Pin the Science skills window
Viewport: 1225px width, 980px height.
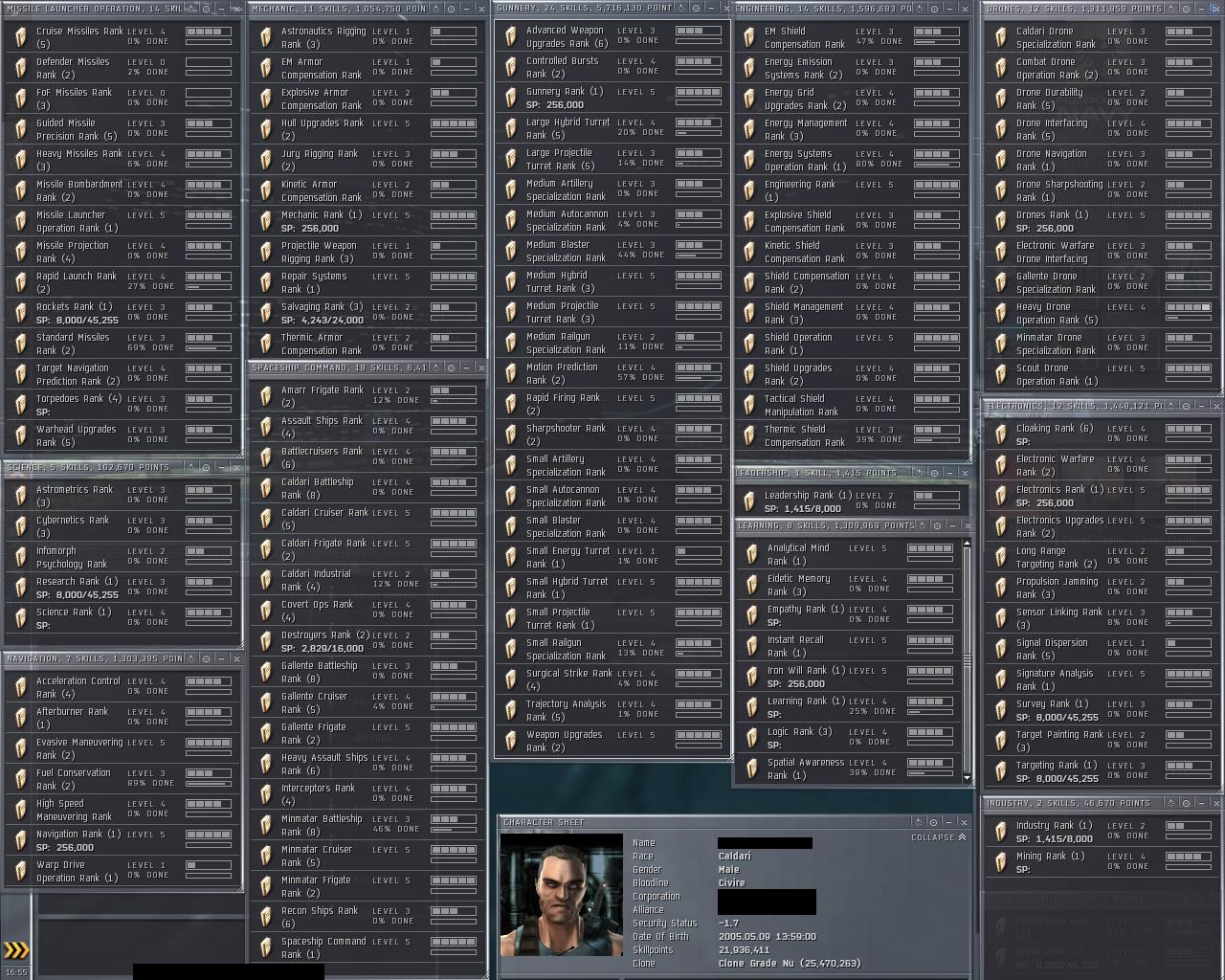206,467
